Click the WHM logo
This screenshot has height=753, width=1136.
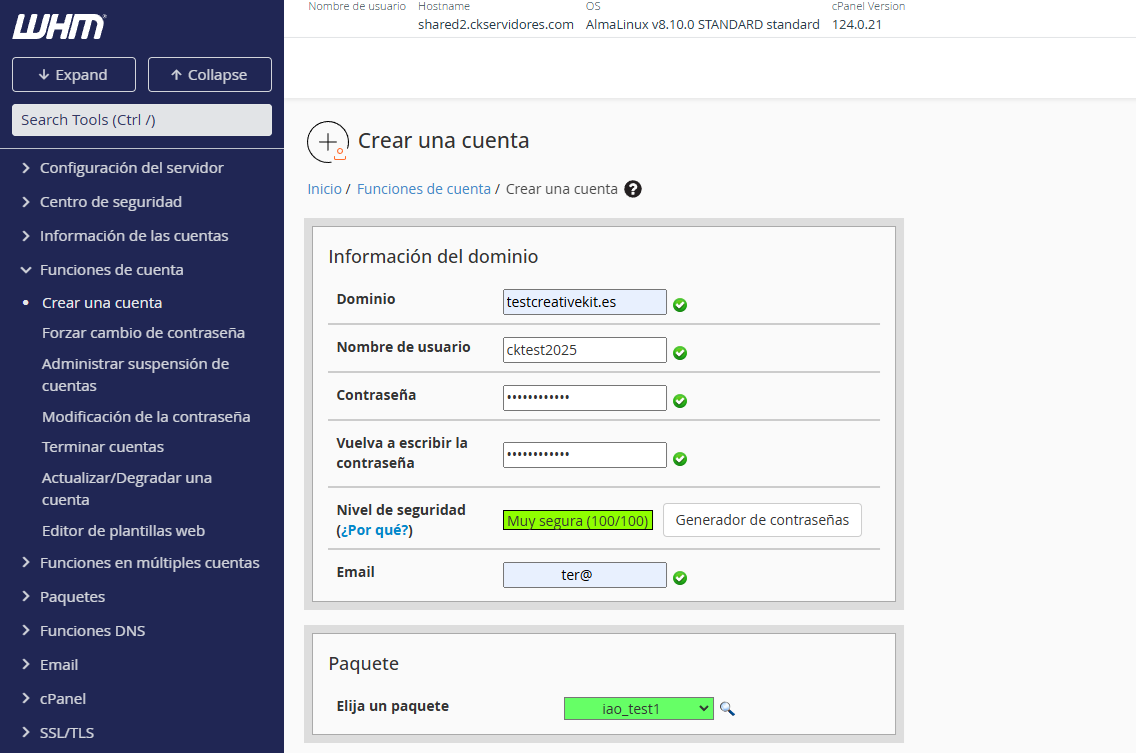click(x=59, y=27)
